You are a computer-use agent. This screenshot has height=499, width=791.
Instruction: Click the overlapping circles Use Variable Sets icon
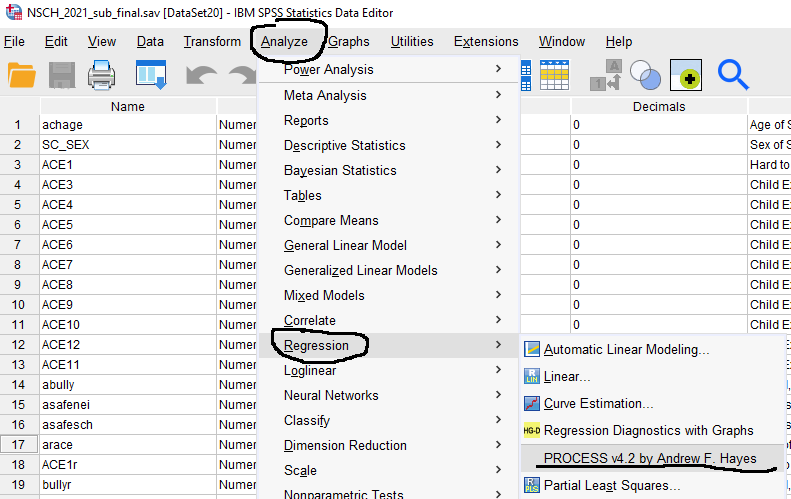click(x=645, y=75)
